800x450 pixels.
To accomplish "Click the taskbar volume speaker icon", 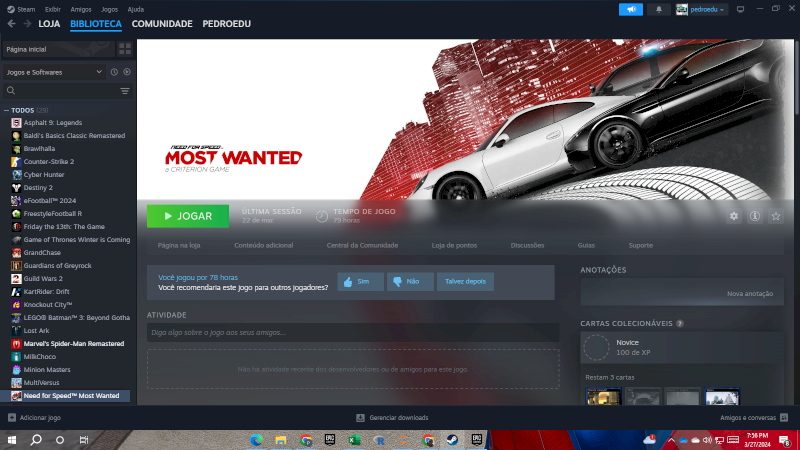I will [707, 440].
